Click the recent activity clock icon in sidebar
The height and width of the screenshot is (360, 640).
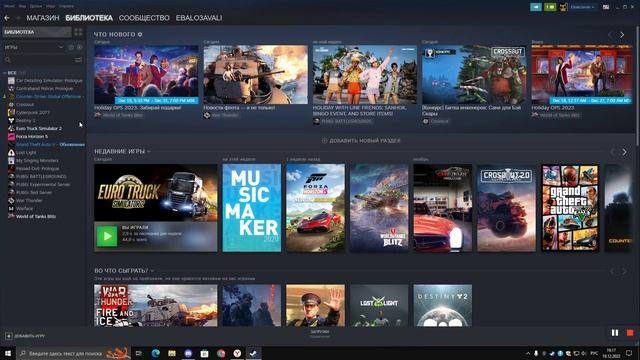point(71,47)
